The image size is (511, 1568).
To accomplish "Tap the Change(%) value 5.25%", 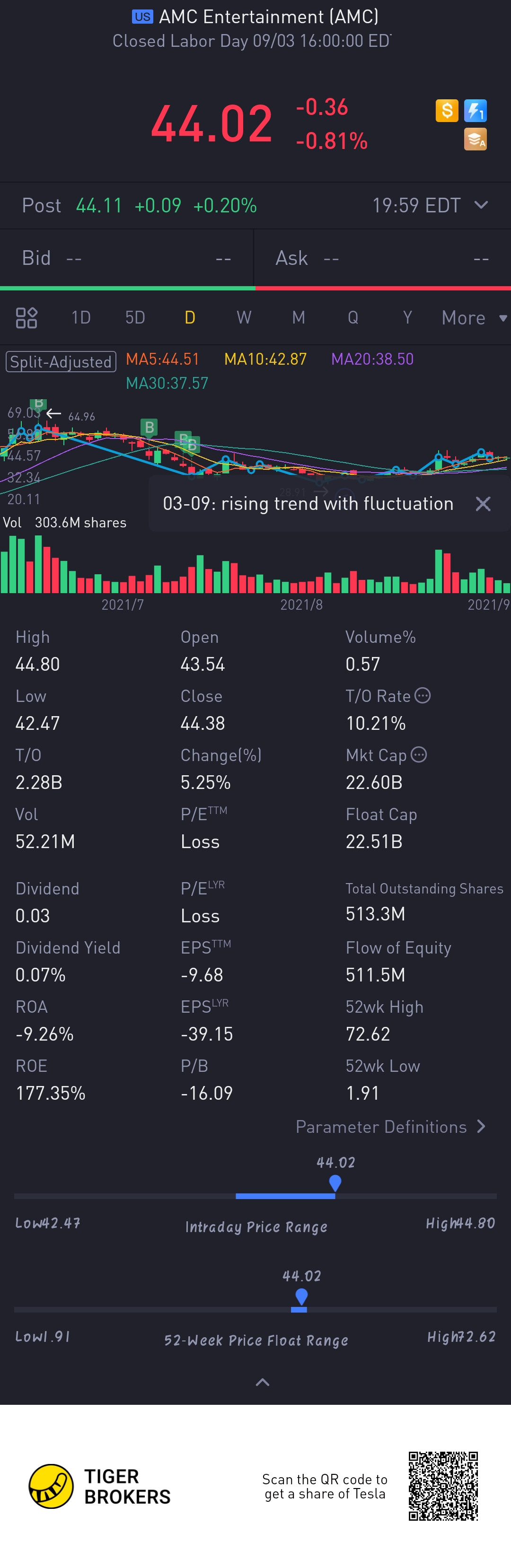I will [x=205, y=782].
